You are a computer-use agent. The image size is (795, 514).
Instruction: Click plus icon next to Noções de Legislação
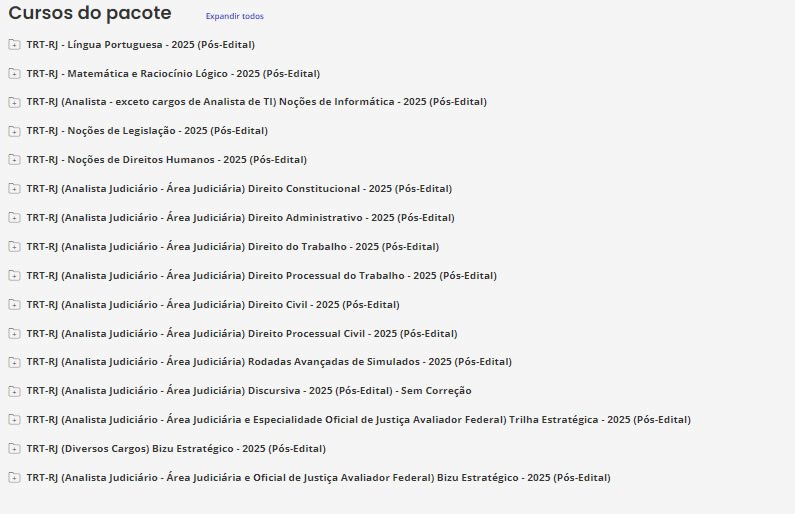pyautogui.click(x=13, y=131)
